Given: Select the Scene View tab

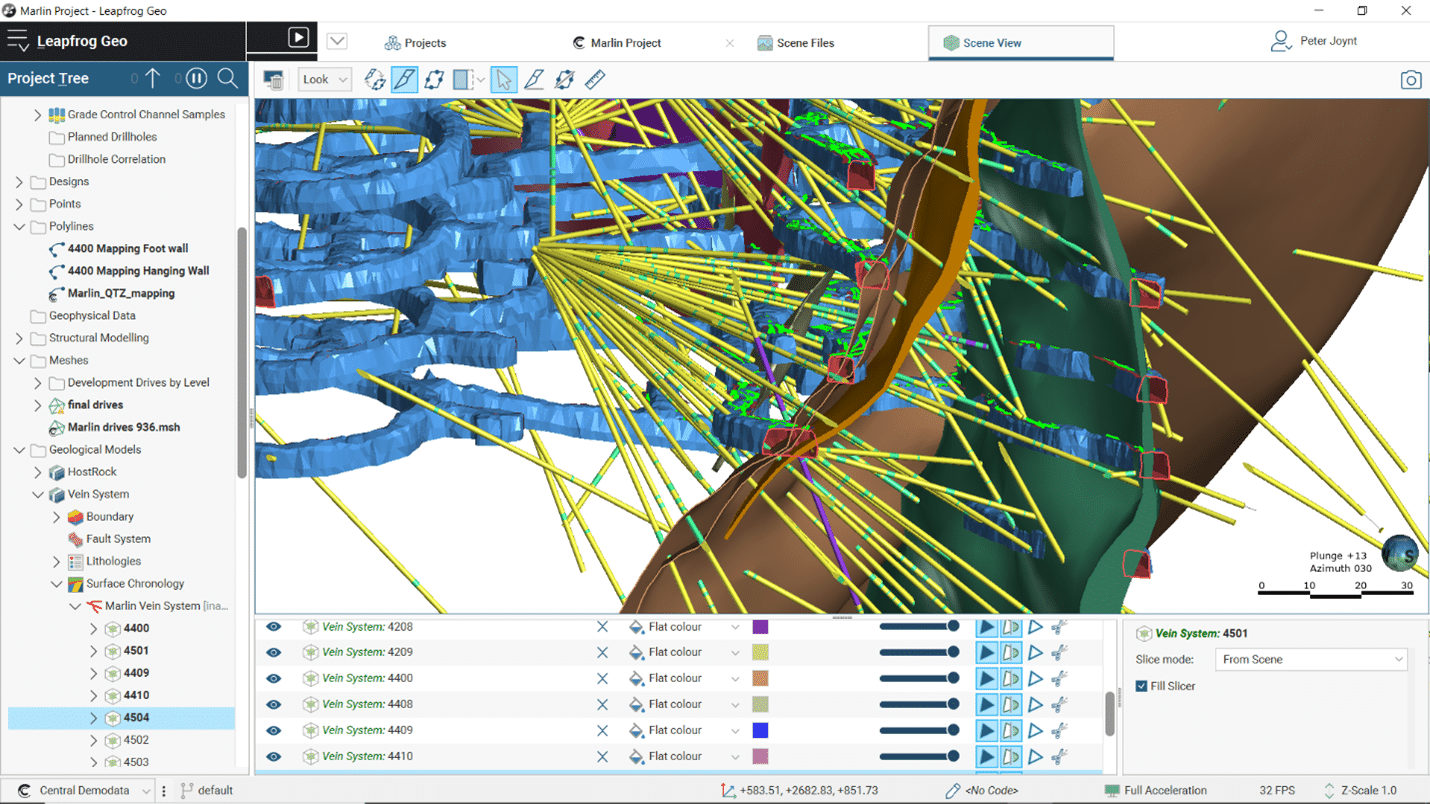Looking at the screenshot, I should [x=1021, y=43].
